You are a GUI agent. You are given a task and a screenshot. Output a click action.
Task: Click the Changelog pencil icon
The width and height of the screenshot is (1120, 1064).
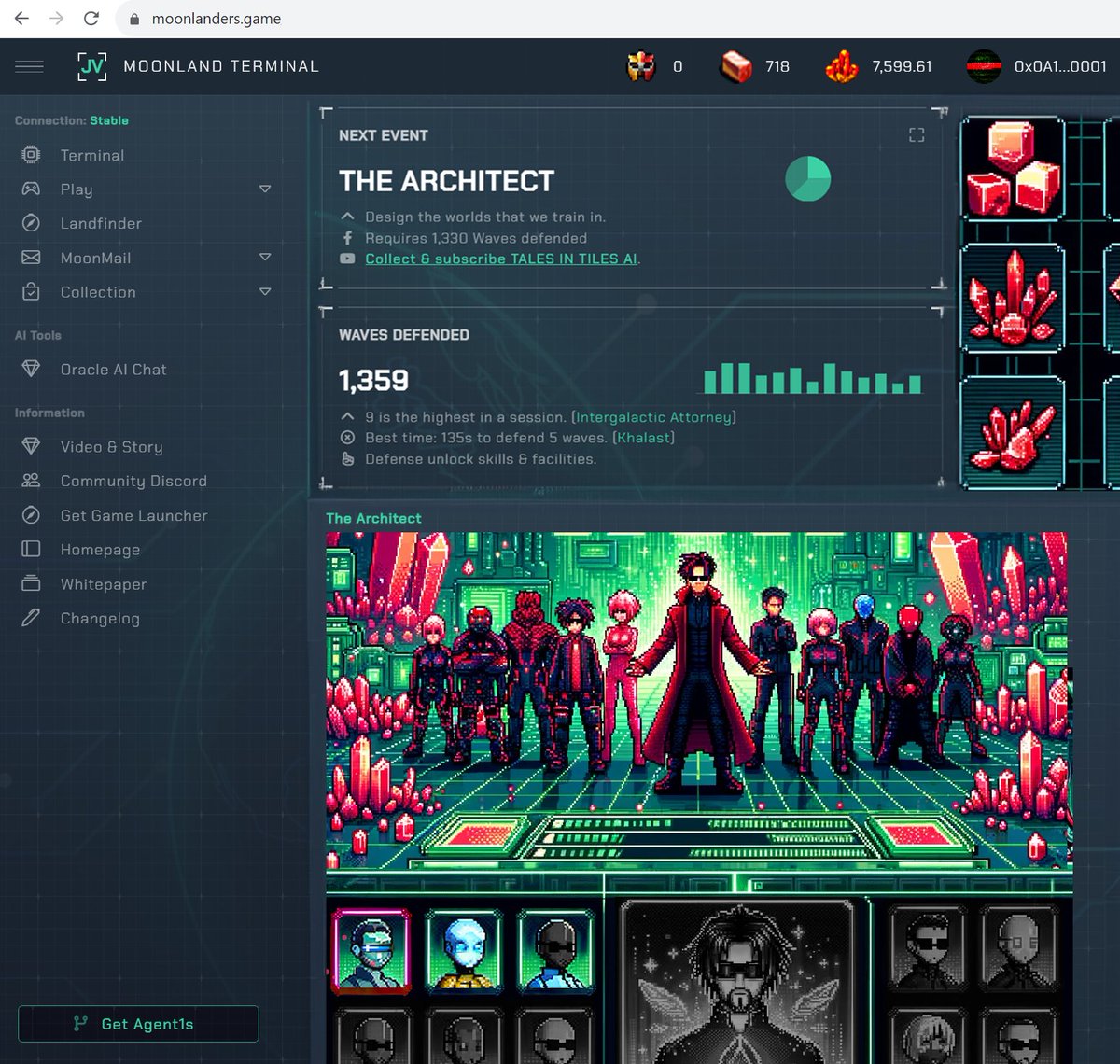tap(31, 618)
